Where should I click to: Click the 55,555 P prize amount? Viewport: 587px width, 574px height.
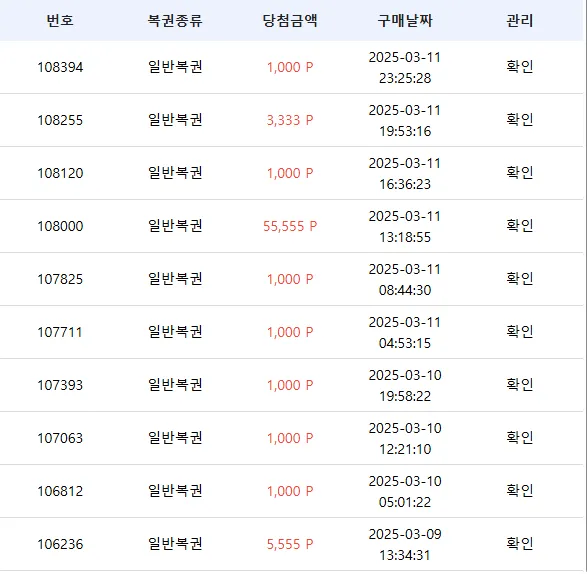click(290, 226)
